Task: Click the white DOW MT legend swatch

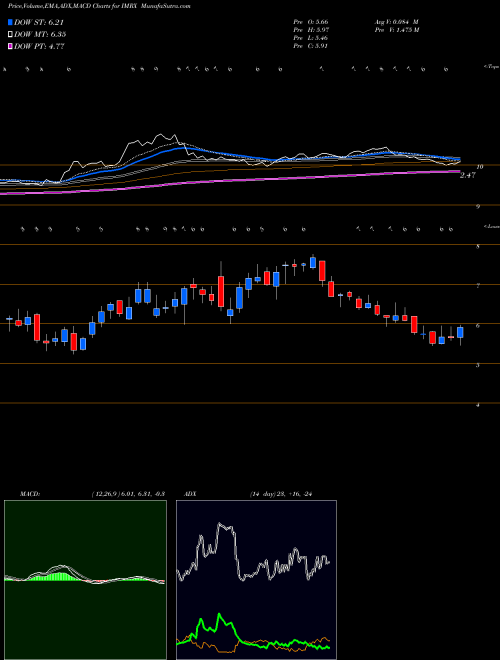Action: pos(10,35)
